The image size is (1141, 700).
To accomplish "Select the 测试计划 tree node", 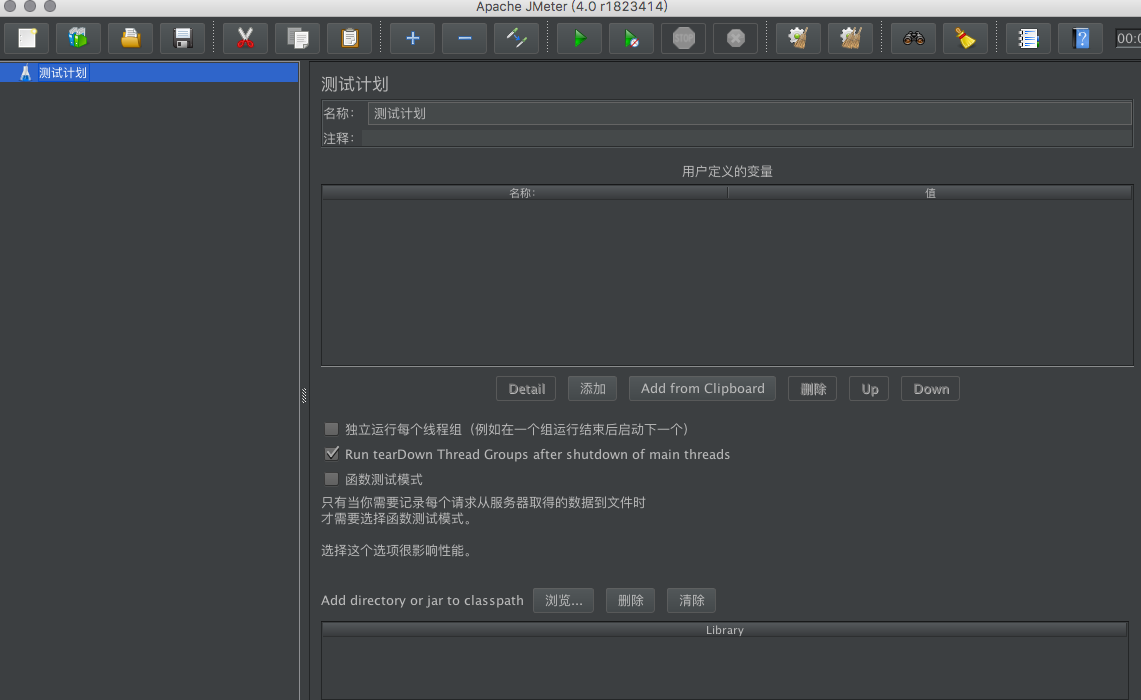I will (63, 73).
